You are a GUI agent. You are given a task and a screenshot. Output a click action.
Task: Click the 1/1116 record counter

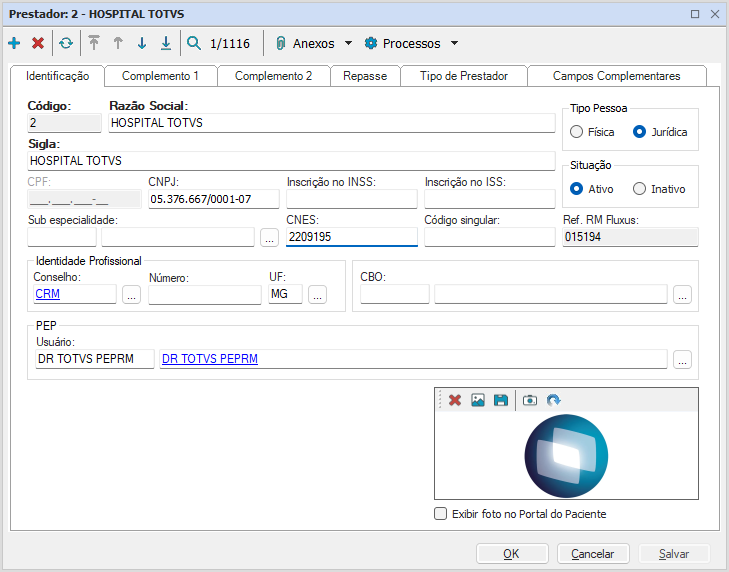click(x=230, y=44)
